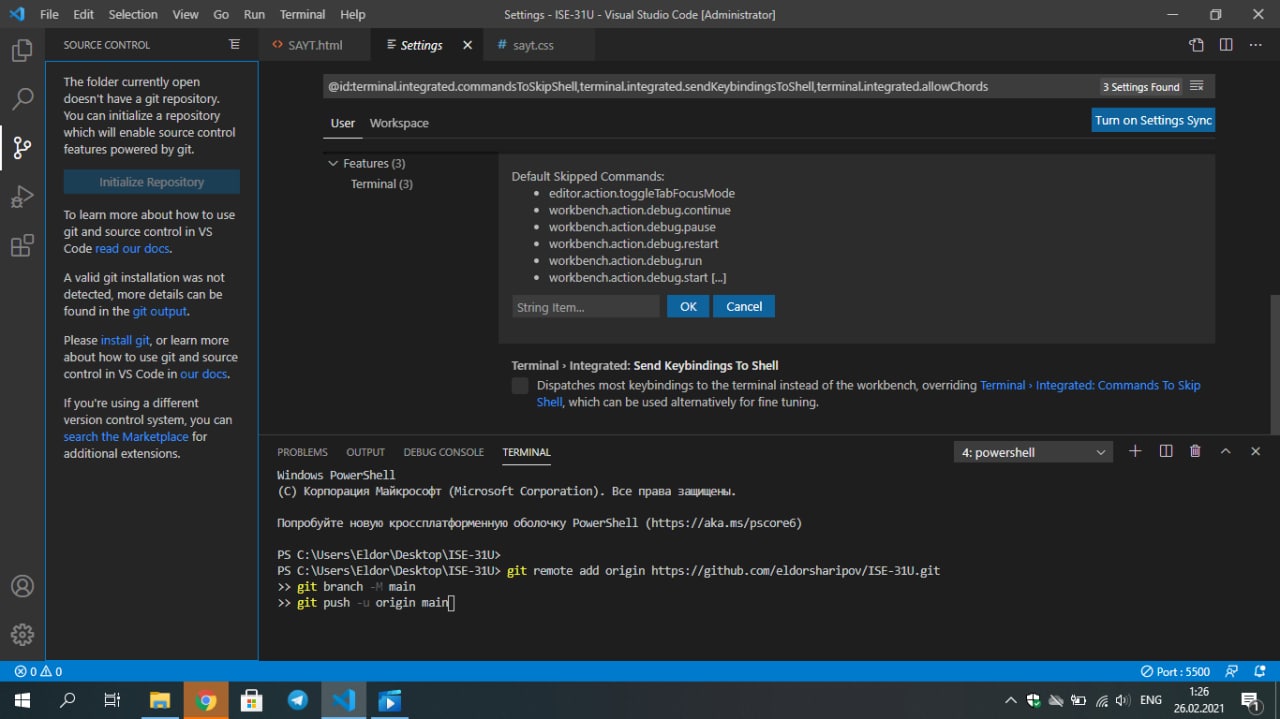Focus the String Item input field

(586, 307)
